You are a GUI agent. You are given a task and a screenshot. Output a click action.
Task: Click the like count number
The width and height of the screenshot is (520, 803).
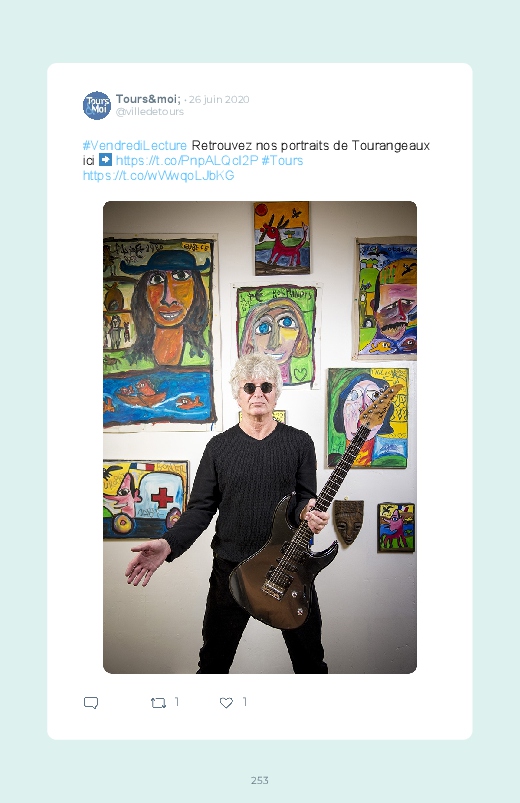(245, 702)
